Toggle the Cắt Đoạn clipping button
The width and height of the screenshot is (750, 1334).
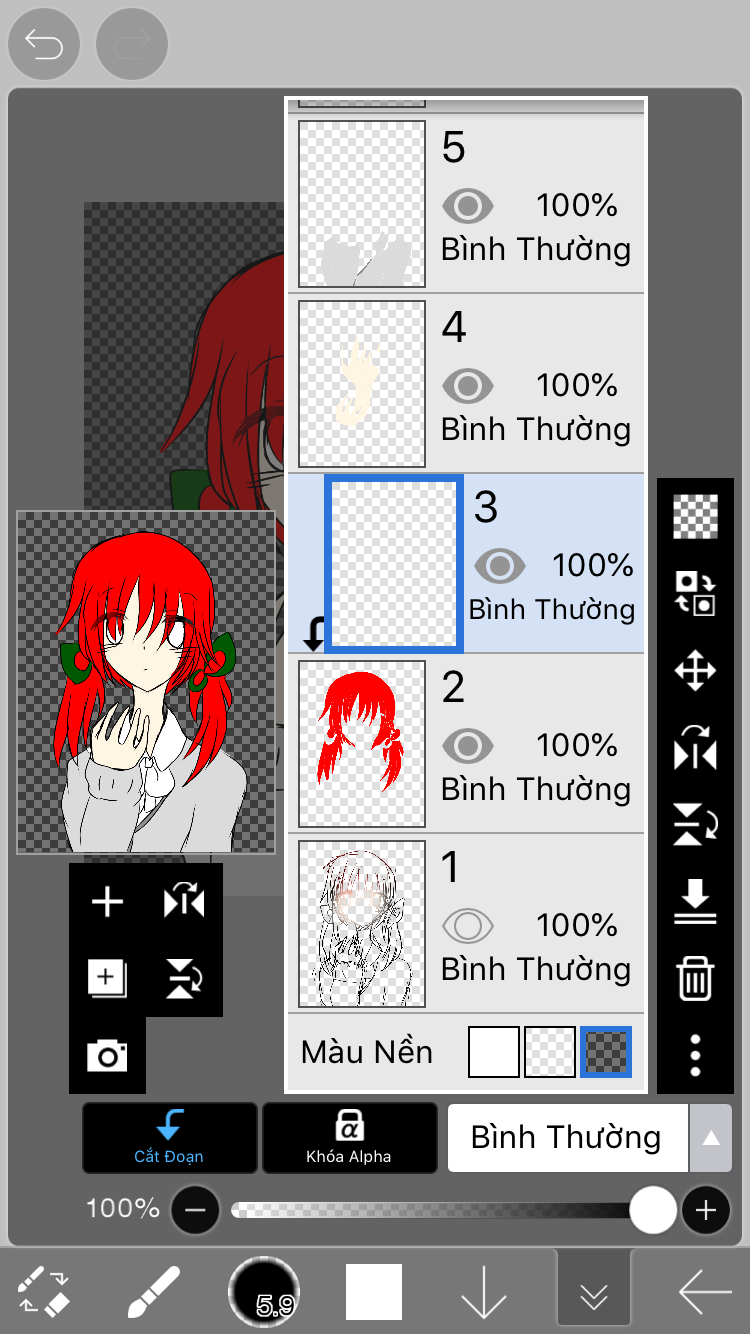(169, 1138)
